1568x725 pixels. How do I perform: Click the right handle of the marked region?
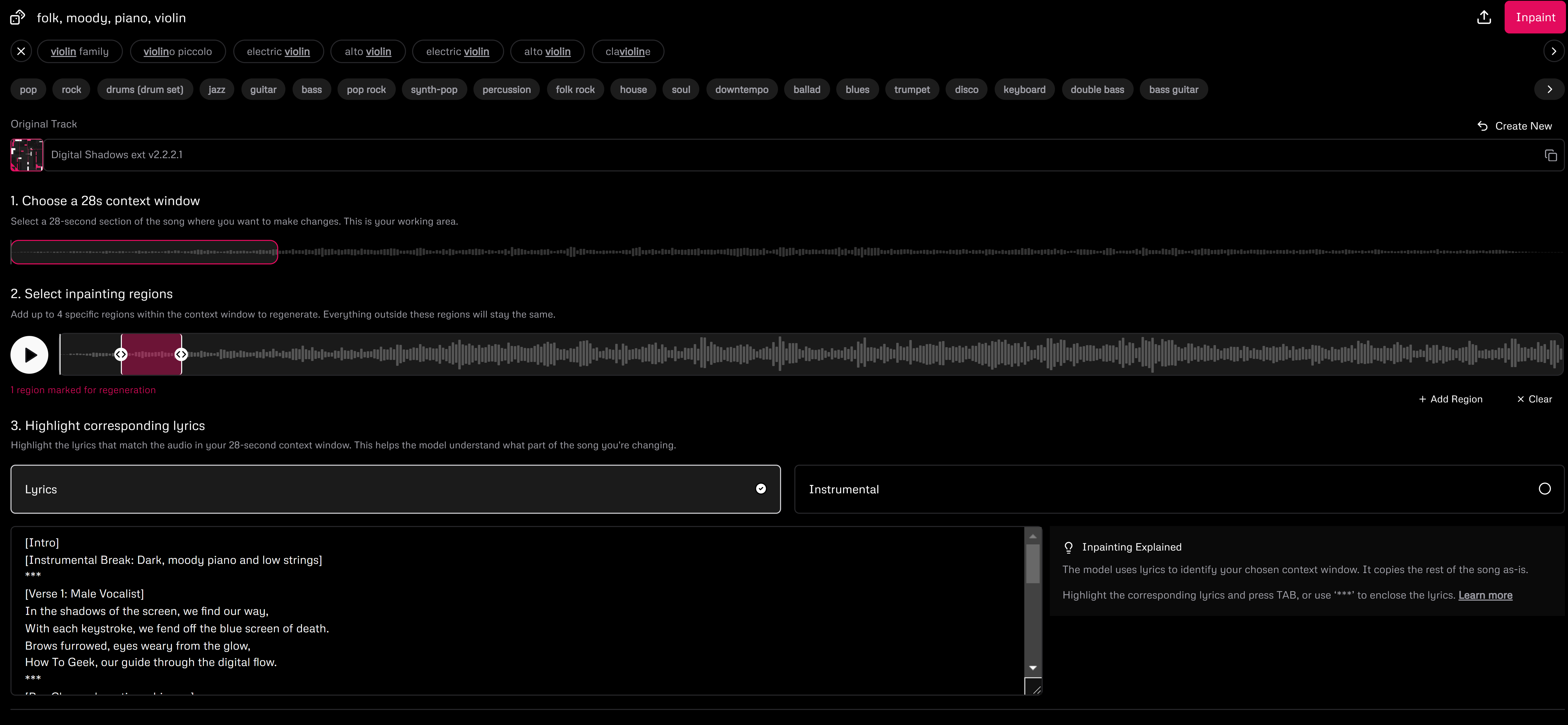coord(181,354)
